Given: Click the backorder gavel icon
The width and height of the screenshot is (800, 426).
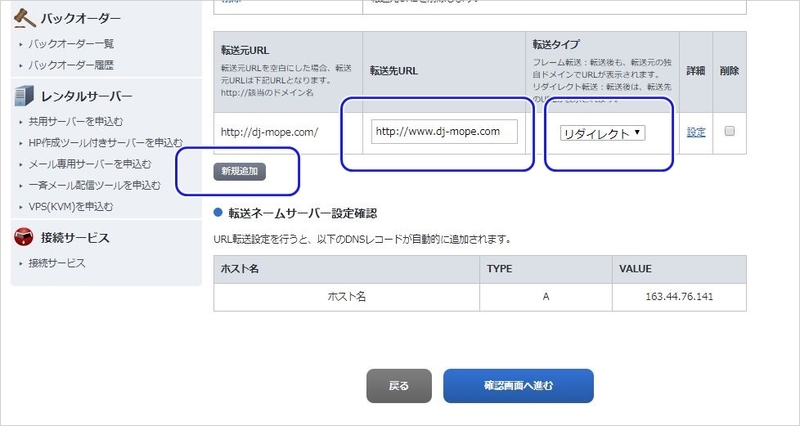Looking at the screenshot, I should (24, 18).
